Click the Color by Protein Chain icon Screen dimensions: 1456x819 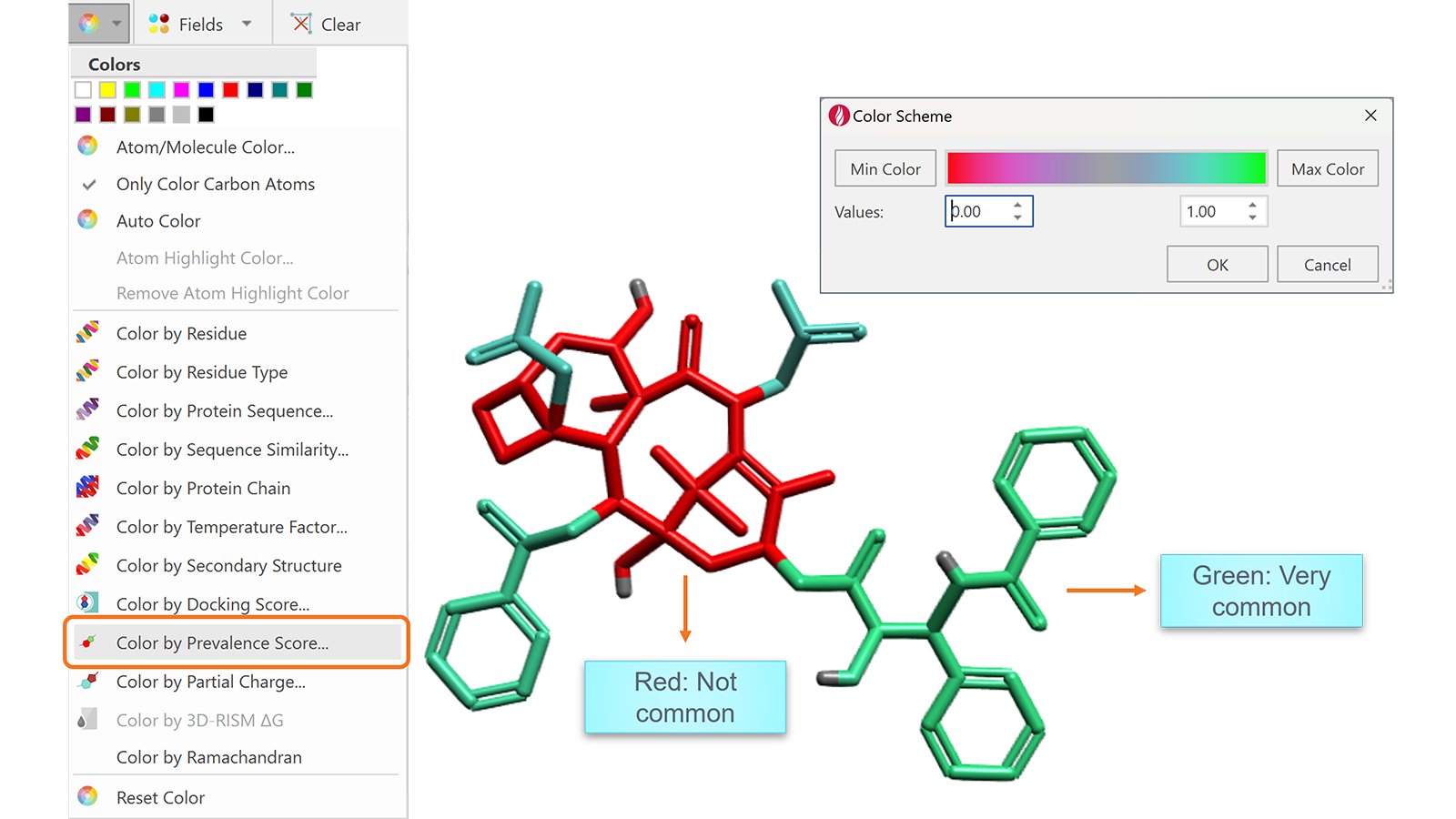coord(87,488)
